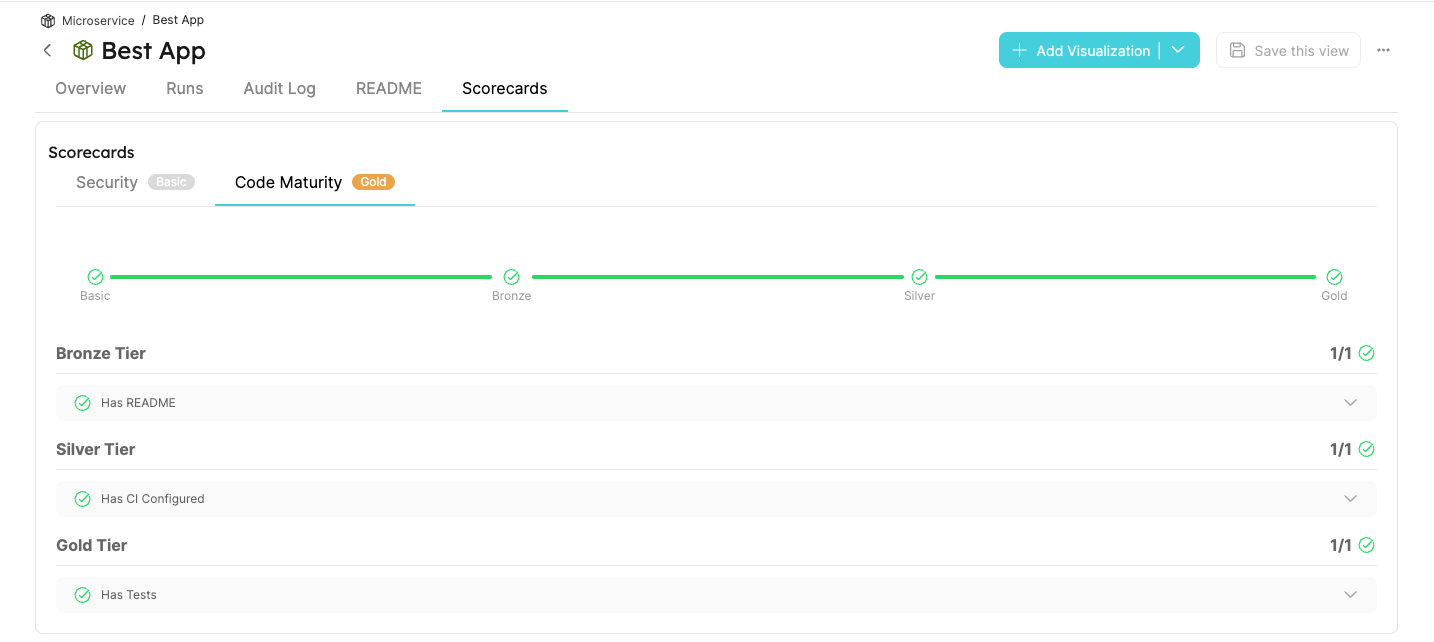
Task: Click the Add Visualization button
Action: pyautogui.click(x=1083, y=50)
